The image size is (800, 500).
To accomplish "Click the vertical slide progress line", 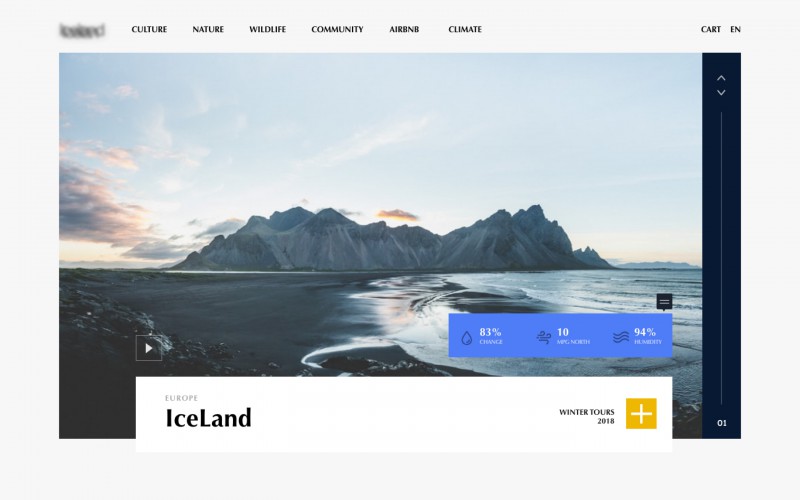I will pyautogui.click(x=721, y=259).
